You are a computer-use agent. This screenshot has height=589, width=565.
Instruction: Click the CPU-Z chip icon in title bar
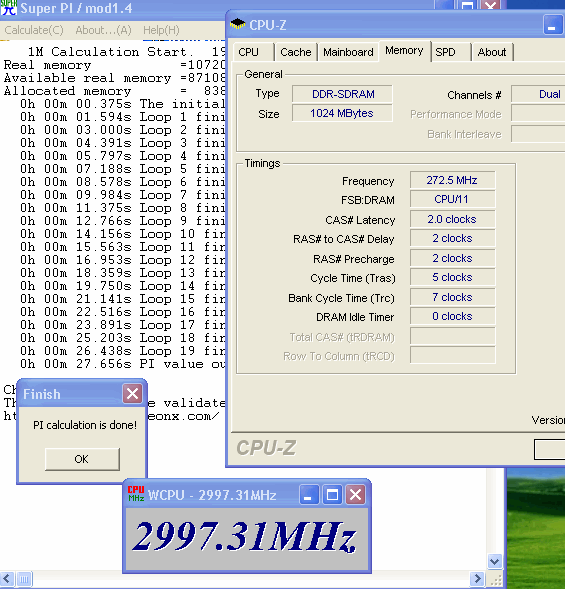click(237, 24)
